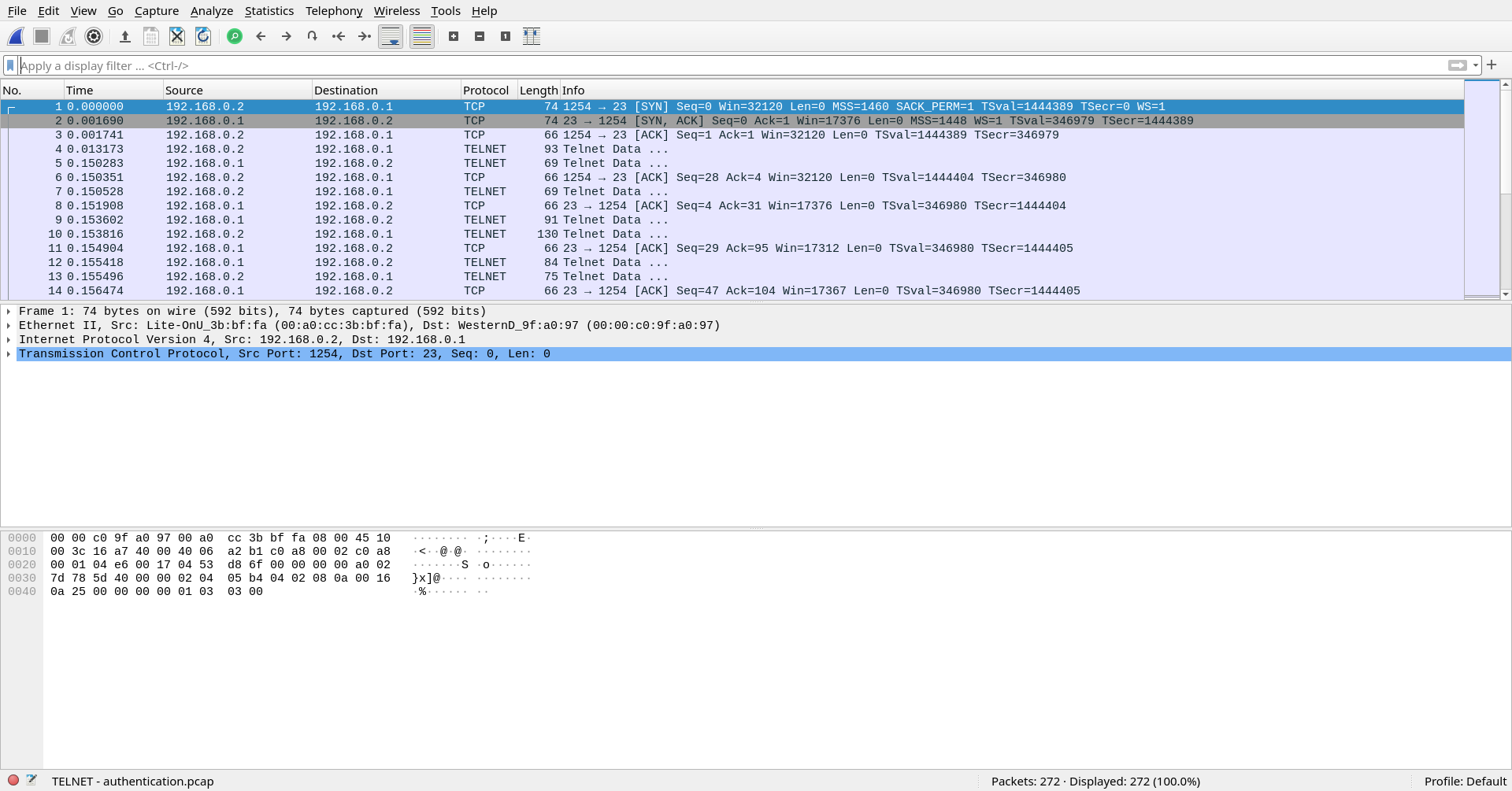Screen dimensions: 1512x791
Task: Open the View menu
Action: 83,11
